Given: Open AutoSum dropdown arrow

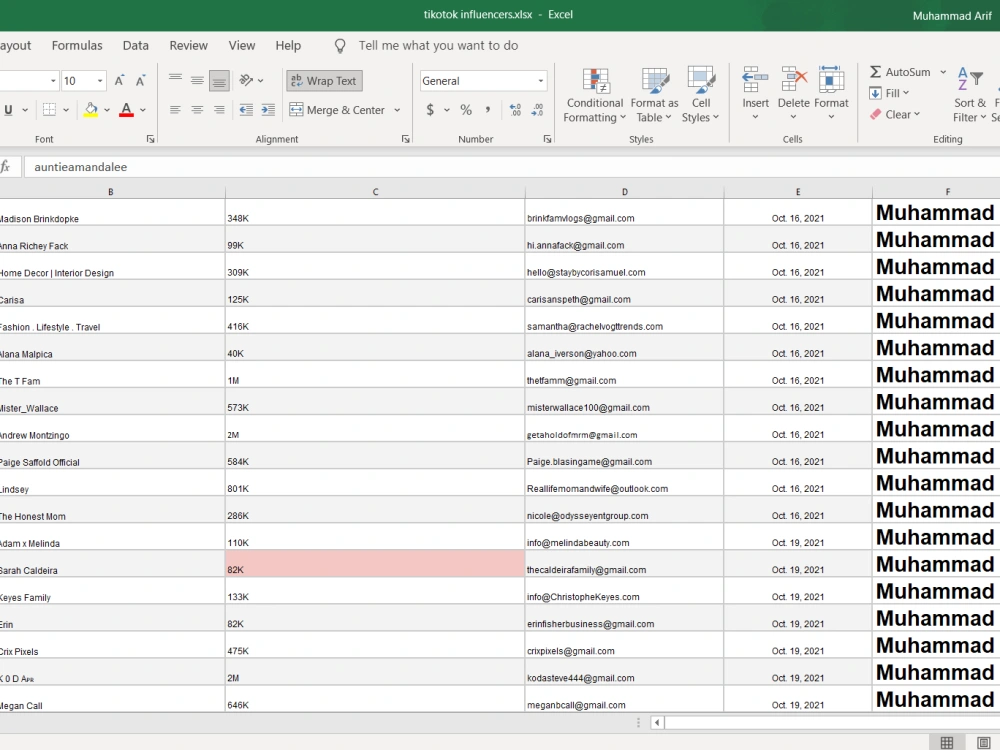Looking at the screenshot, I should click(x=943, y=72).
